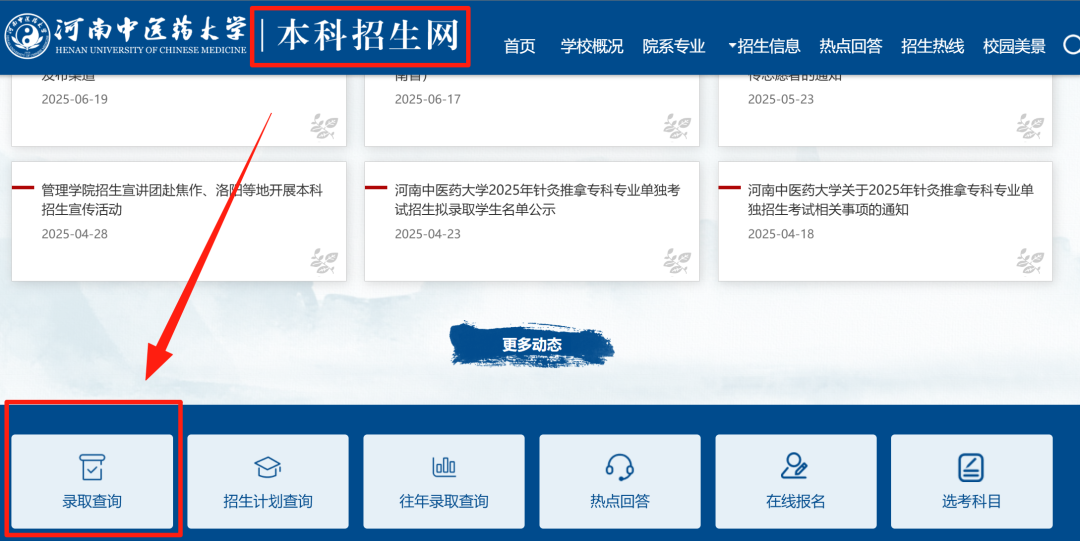Click the person-pen icon for 在线报名
Screen dimensions: 1080x541
pyautogui.click(x=794, y=466)
